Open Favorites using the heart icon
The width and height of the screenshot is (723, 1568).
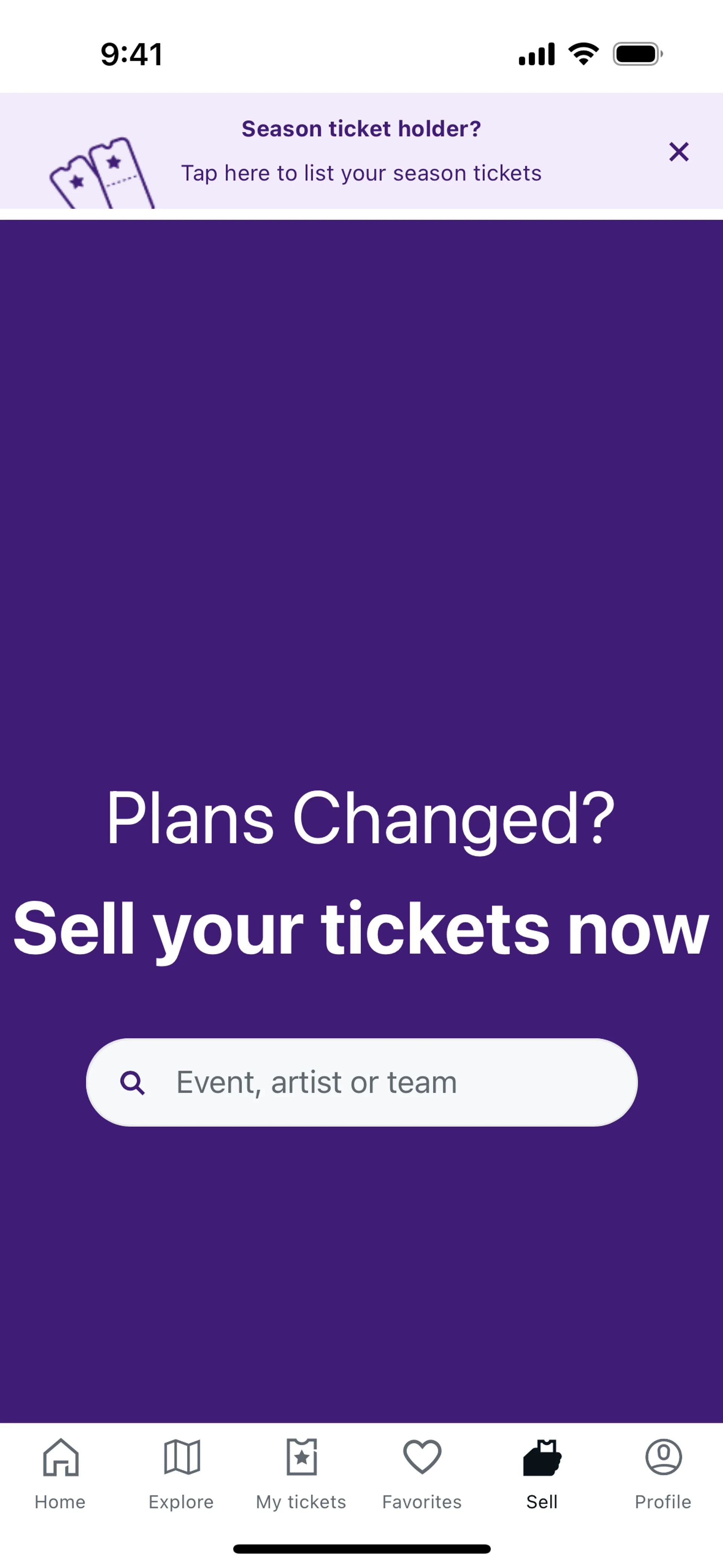click(422, 1457)
